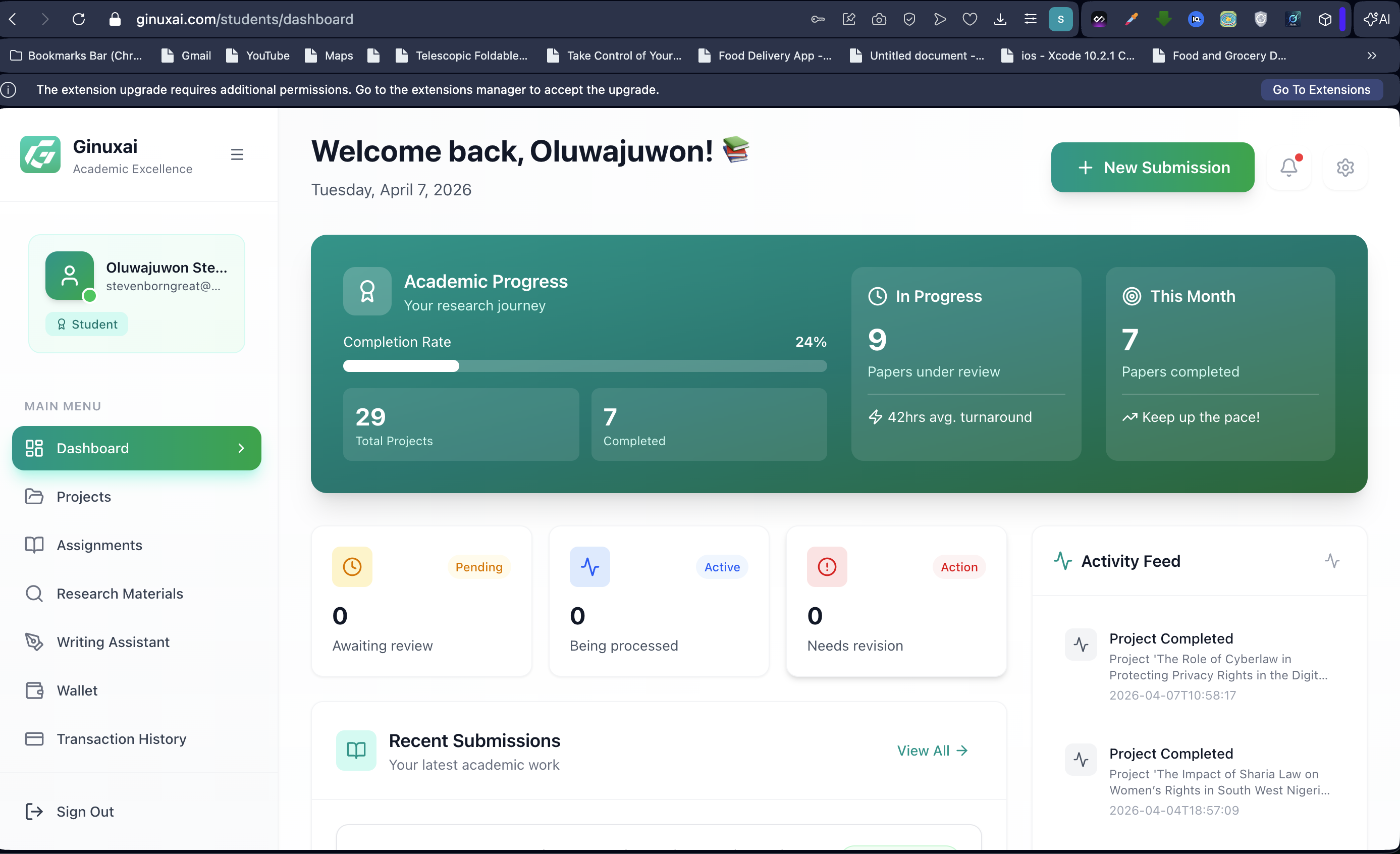The image size is (1400, 854).
Task: Open the browser AI panel button
Action: (1376, 19)
